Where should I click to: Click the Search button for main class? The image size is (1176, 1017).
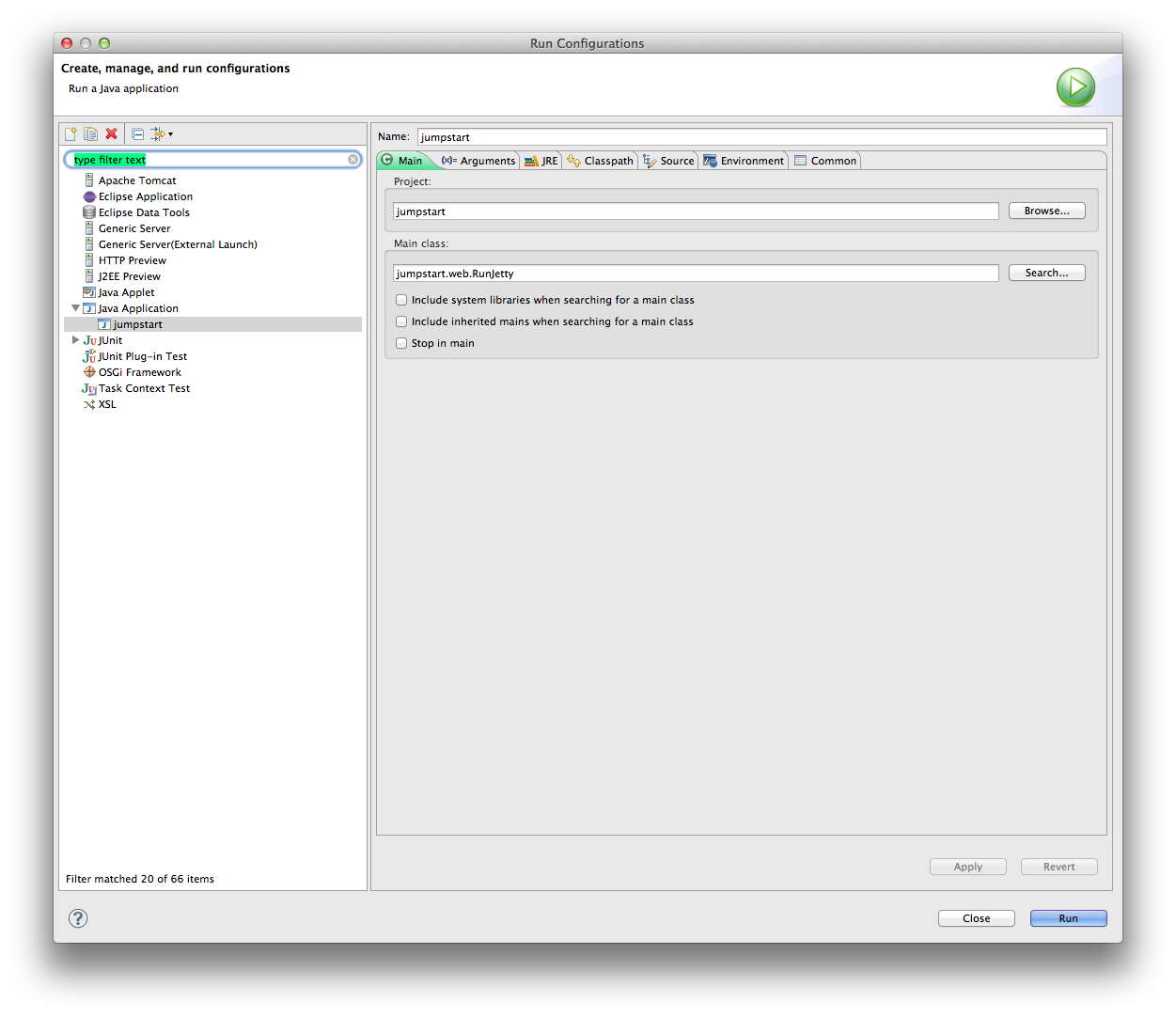[1046, 273]
